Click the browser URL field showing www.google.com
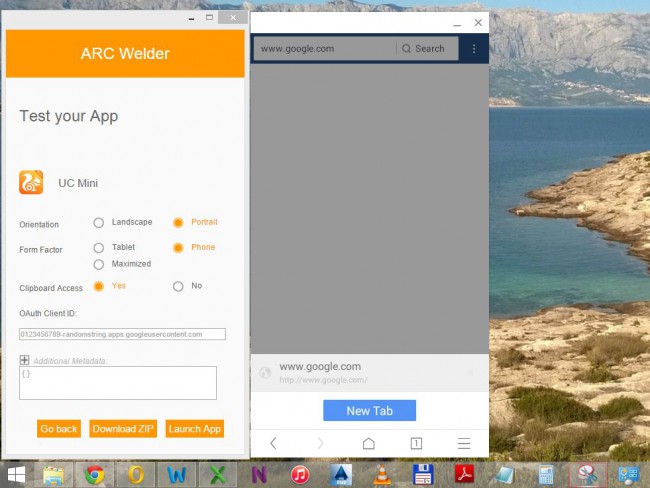The height and width of the screenshot is (488, 650). coord(325,49)
